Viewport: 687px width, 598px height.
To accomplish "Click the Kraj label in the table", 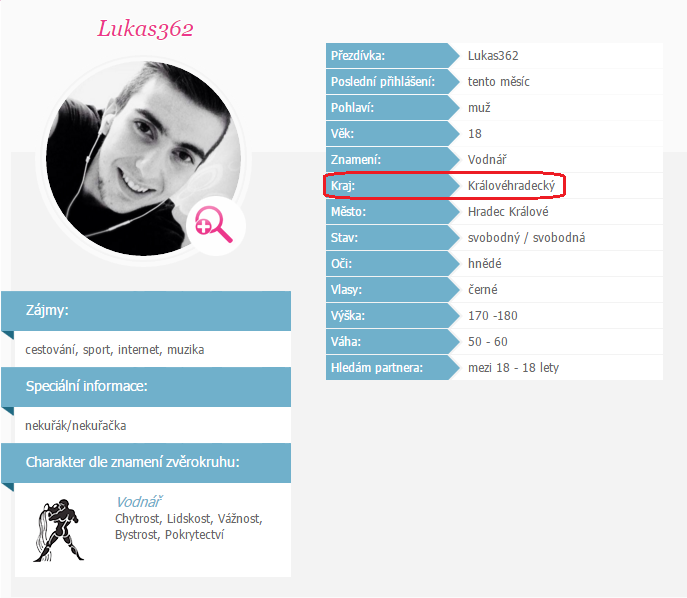I will coord(343,186).
